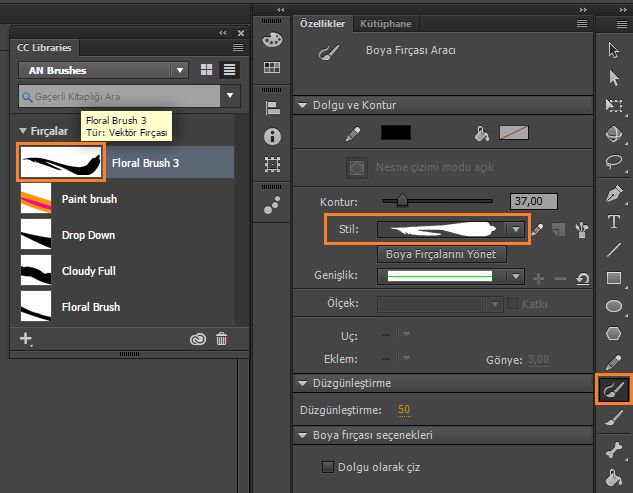
Task: Edit stroke style pencil icon beside Stil
Action: tap(537, 229)
